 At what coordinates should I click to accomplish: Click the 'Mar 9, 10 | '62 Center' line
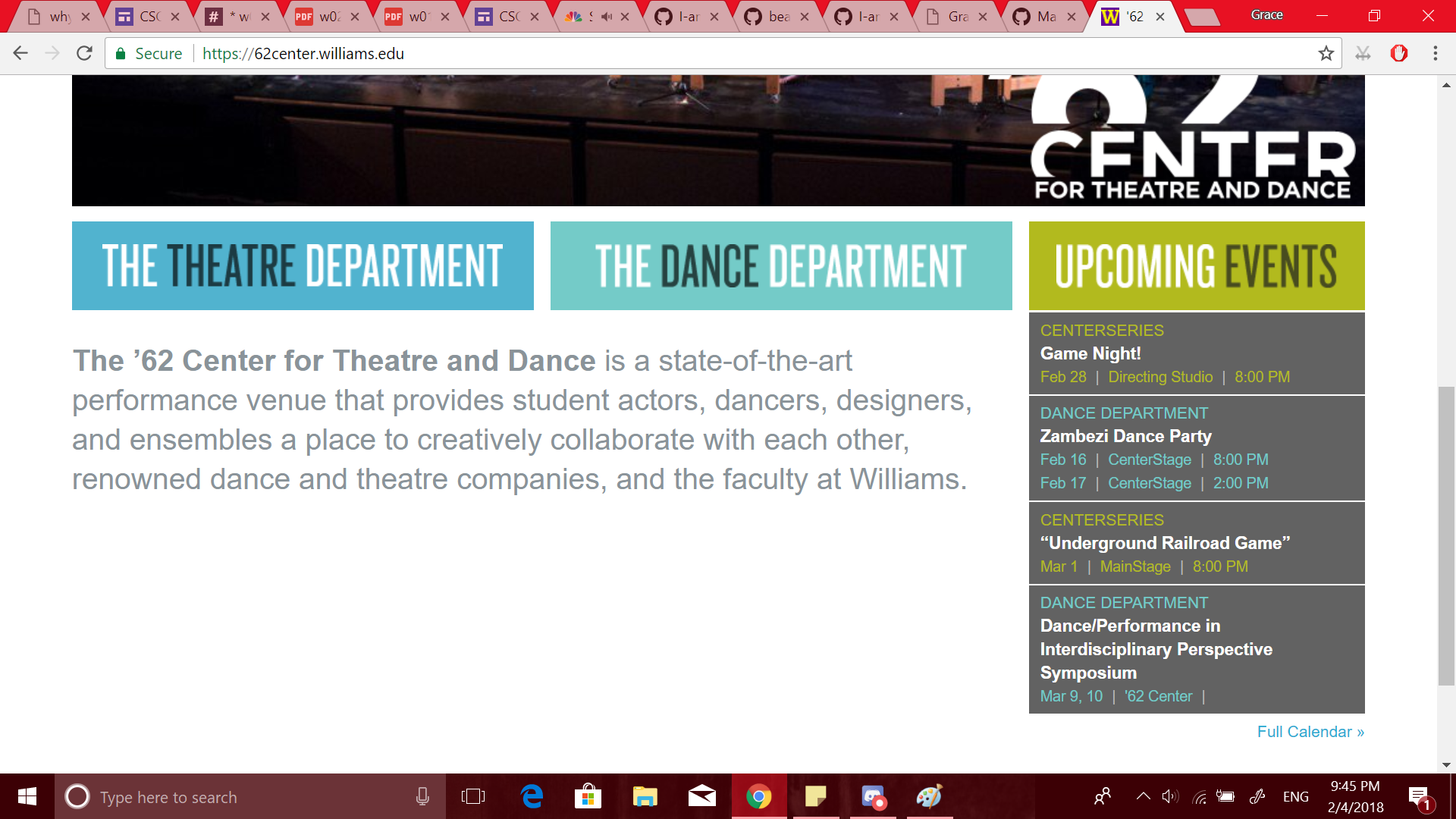[x=1122, y=696]
